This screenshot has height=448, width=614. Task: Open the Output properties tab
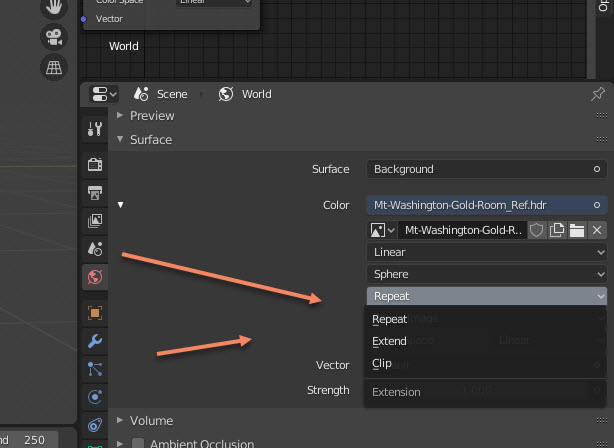[x=95, y=192]
